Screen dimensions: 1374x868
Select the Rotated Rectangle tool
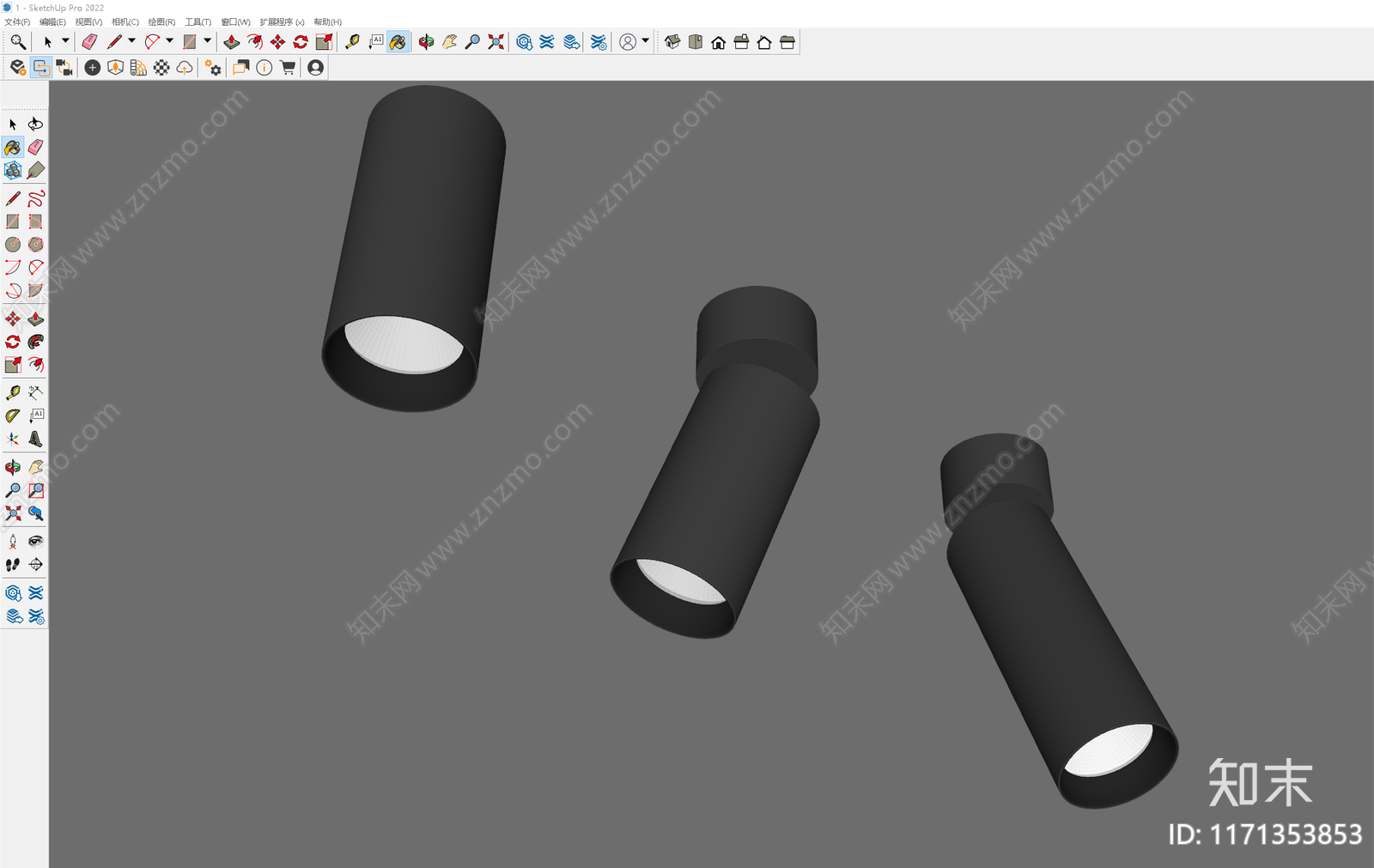(x=35, y=222)
